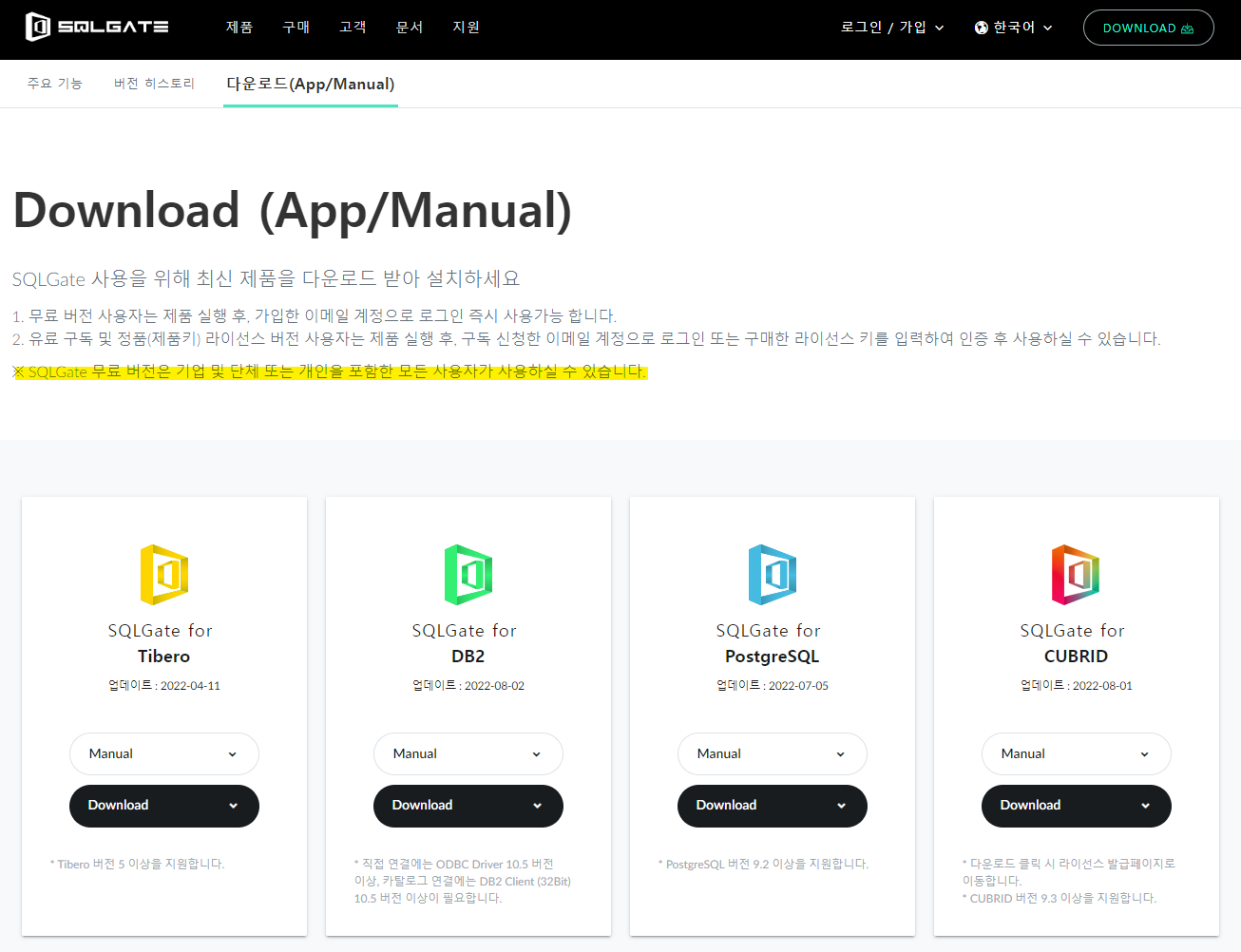Image resolution: width=1241 pixels, height=952 pixels.
Task: Click the yellow Tibero product icon
Action: [x=164, y=575]
